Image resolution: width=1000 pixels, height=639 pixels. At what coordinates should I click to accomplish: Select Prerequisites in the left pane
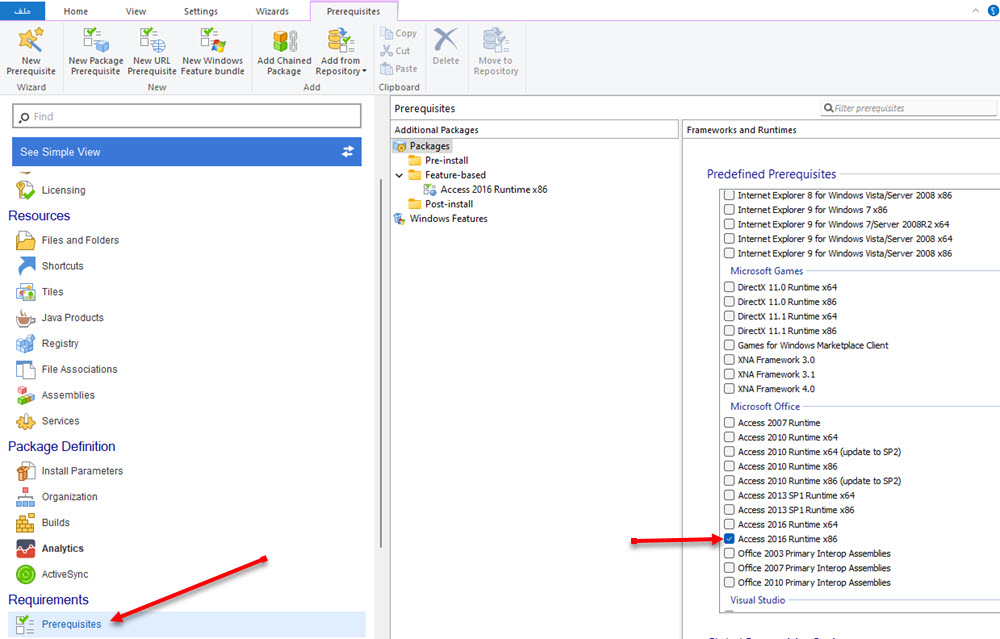point(186,624)
